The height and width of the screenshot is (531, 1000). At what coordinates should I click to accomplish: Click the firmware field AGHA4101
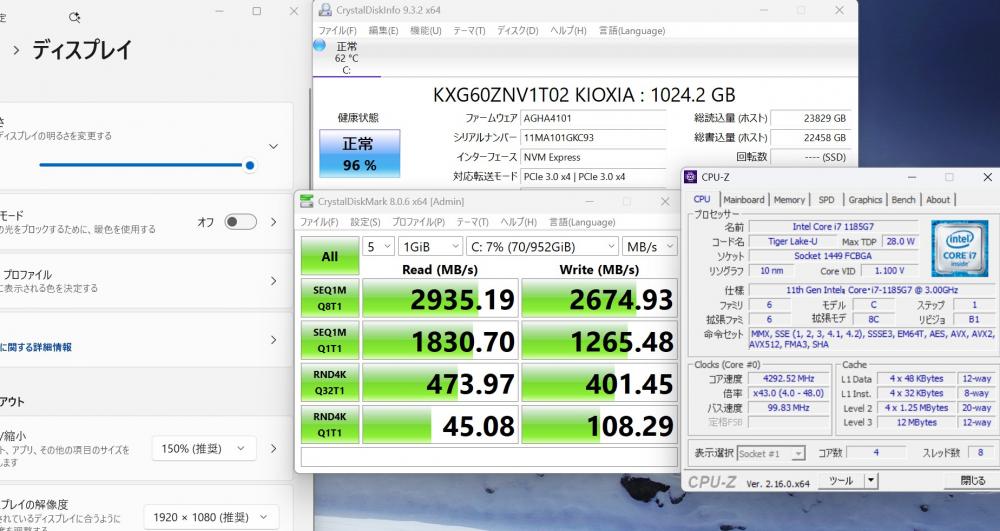click(594, 118)
